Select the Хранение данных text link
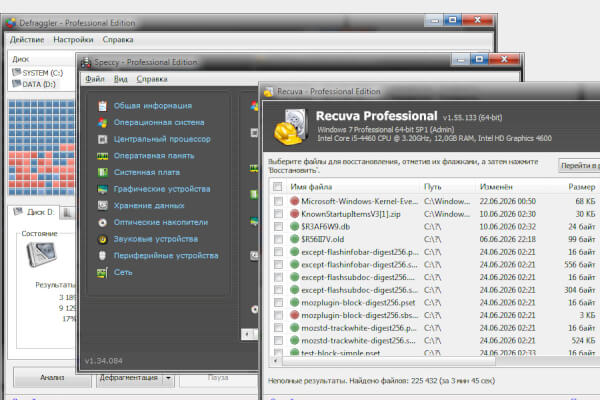The width and height of the screenshot is (600, 400). 149,206
